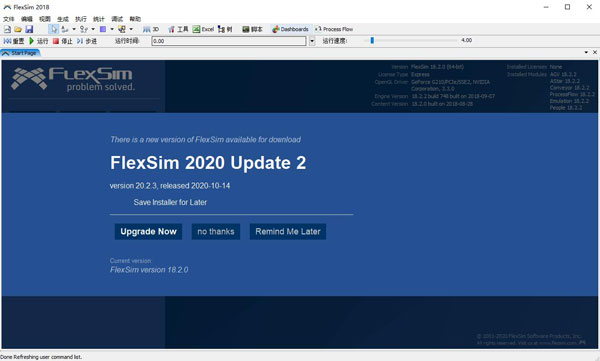
Task: Open the Dashboards toolbar item
Action: click(x=290, y=29)
